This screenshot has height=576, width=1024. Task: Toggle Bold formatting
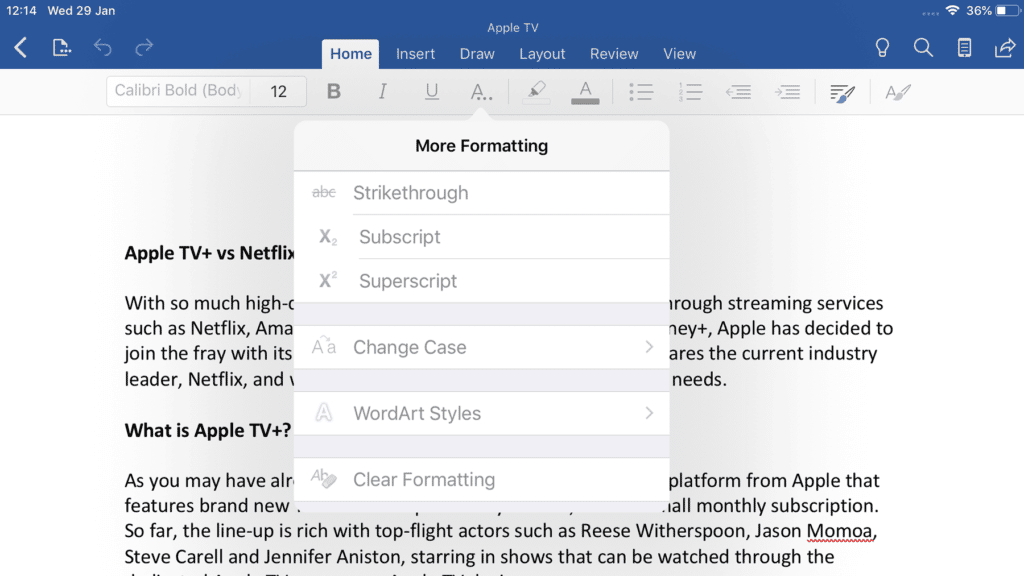pyautogui.click(x=334, y=92)
